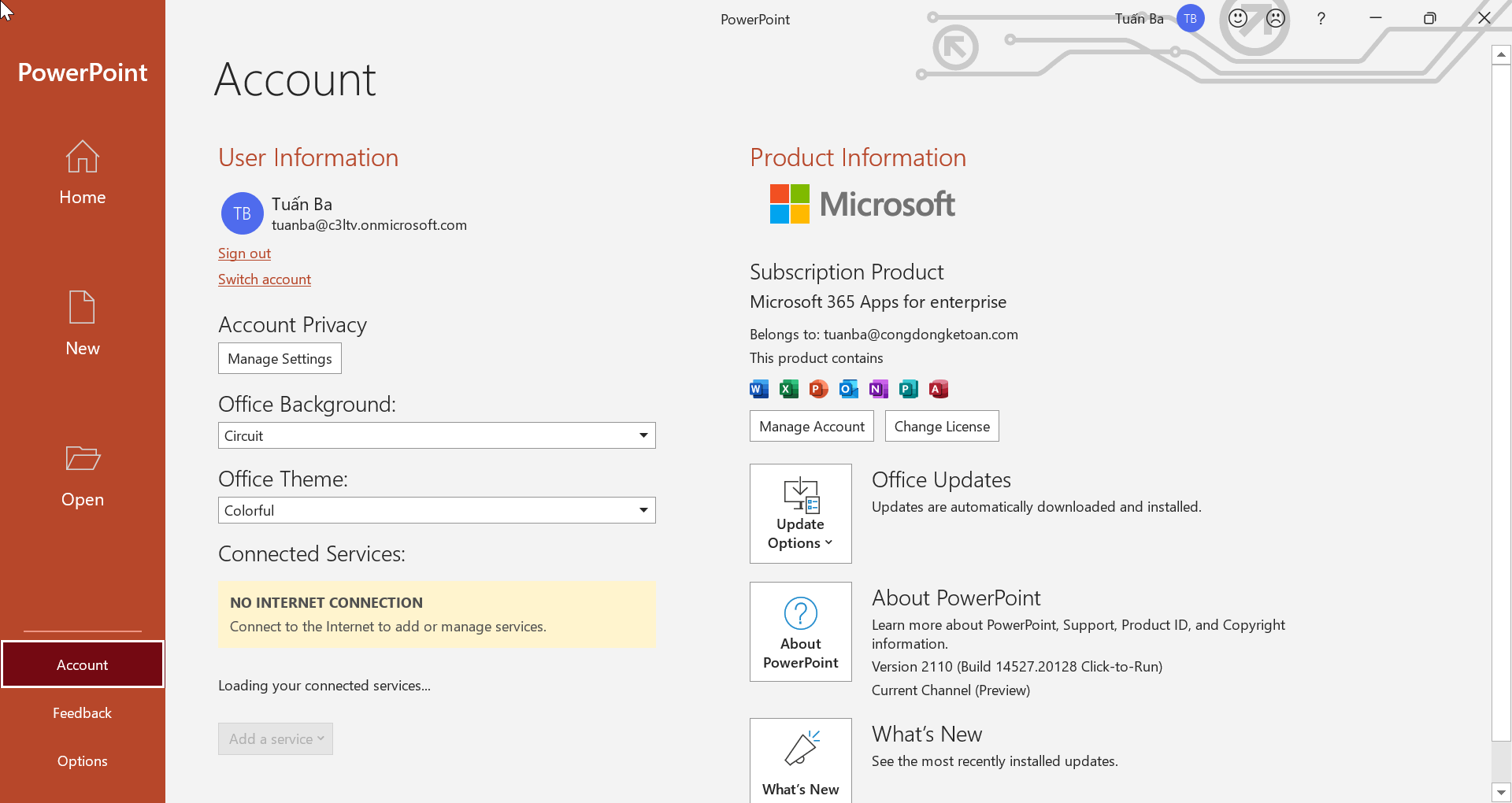
Task: Click the Excel app icon
Action: click(x=788, y=389)
